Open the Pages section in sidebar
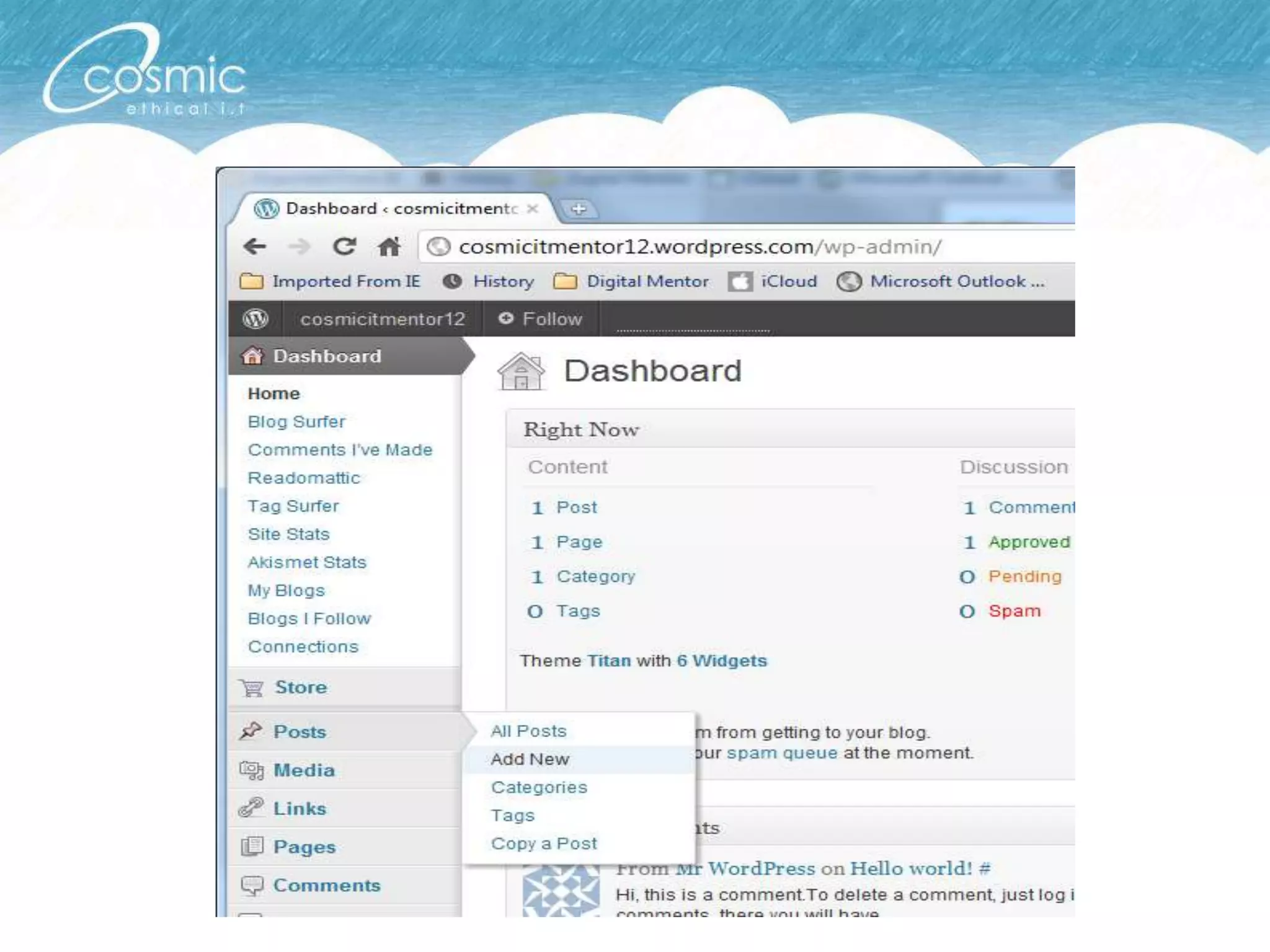 point(304,847)
